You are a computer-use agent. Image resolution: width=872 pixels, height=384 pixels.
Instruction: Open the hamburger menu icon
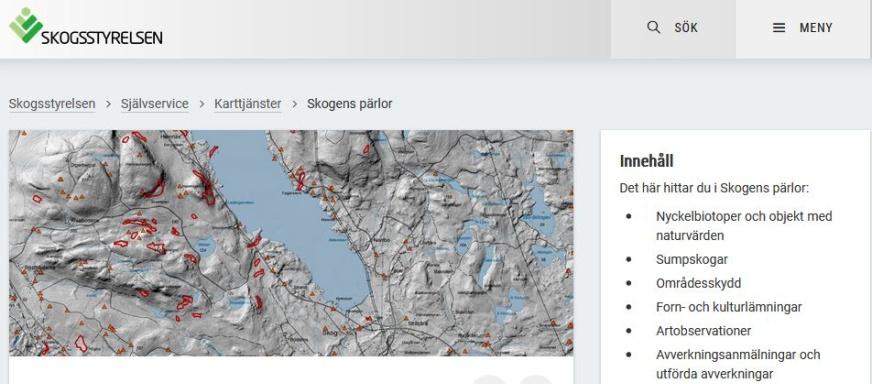tap(779, 27)
